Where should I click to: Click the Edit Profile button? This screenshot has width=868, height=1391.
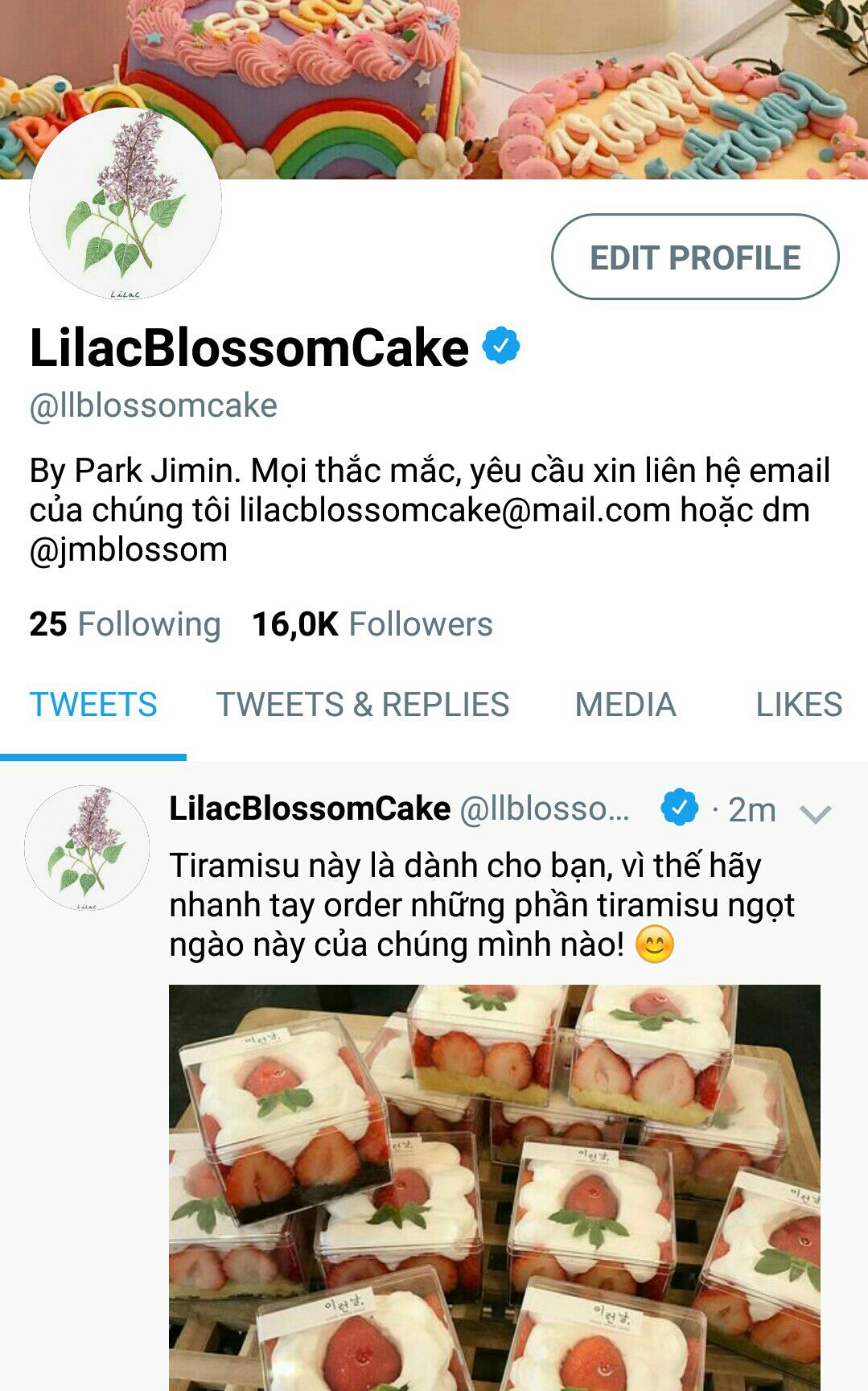tap(695, 257)
